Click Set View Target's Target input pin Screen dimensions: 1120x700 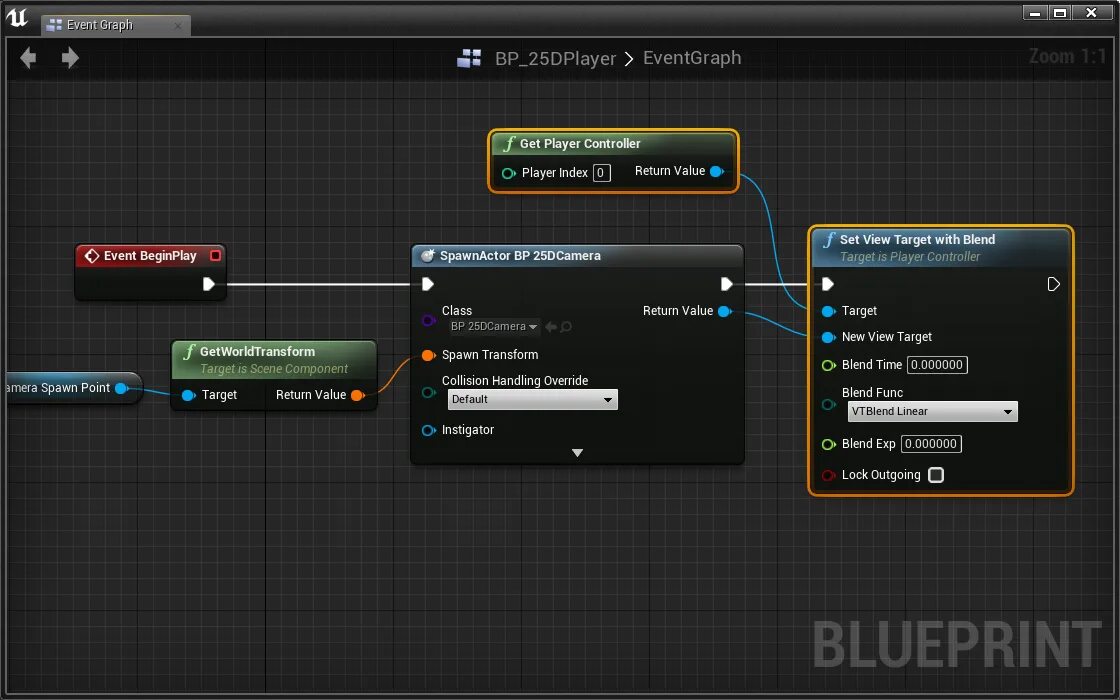pos(829,311)
